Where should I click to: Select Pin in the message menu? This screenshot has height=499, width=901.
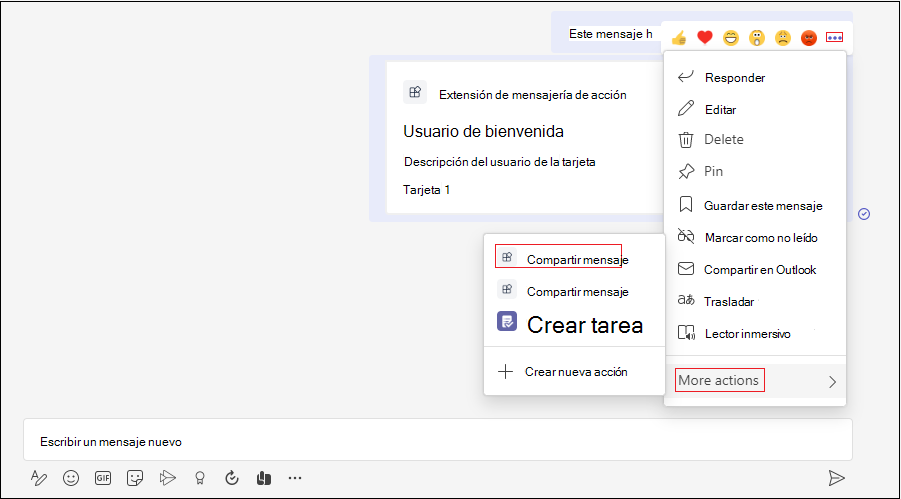click(x=755, y=171)
